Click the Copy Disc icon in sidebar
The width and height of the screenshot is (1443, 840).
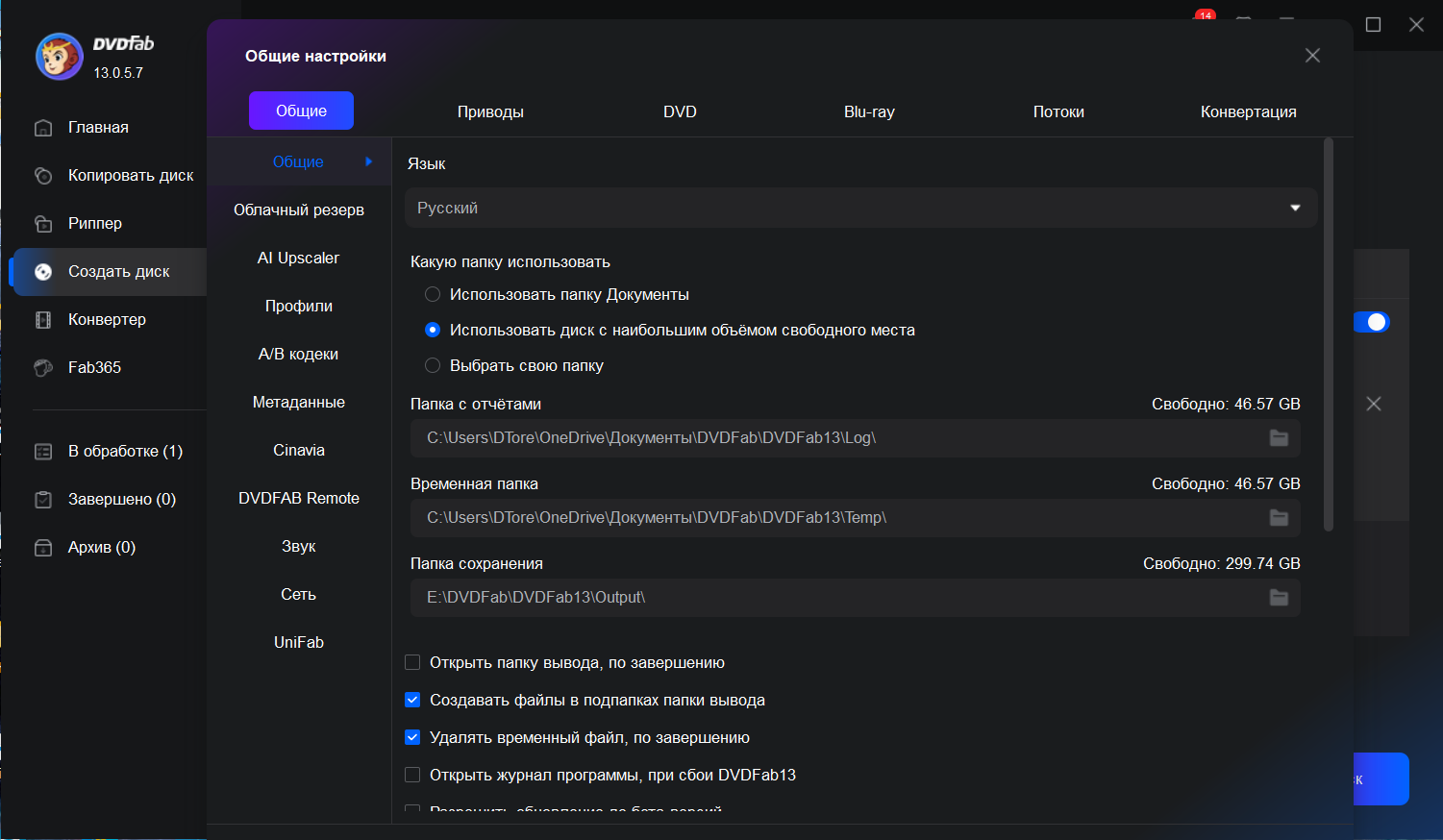[x=43, y=176]
